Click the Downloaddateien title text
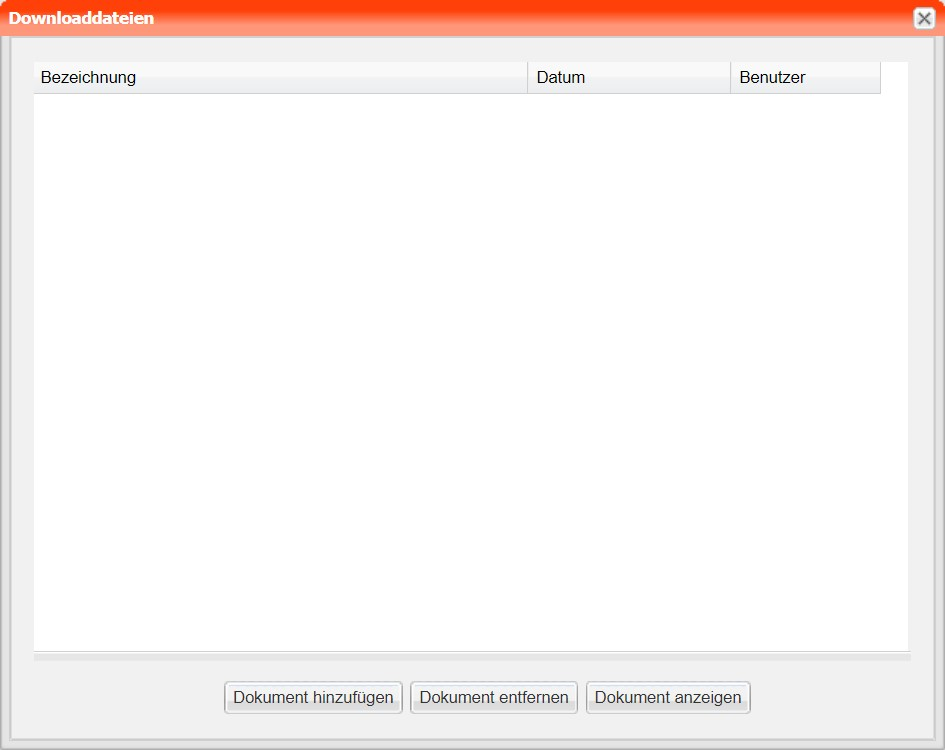Viewport: 945px width, 750px height. point(81,18)
